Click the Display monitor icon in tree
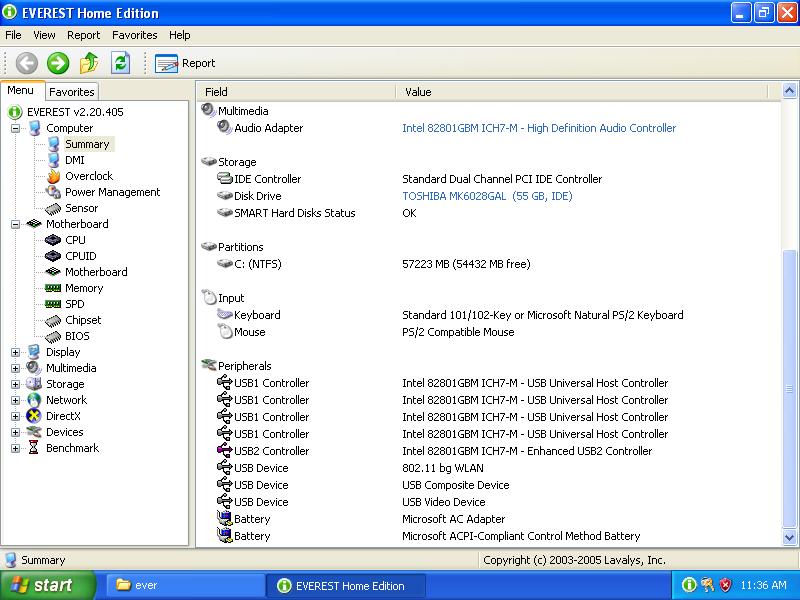 (x=34, y=352)
